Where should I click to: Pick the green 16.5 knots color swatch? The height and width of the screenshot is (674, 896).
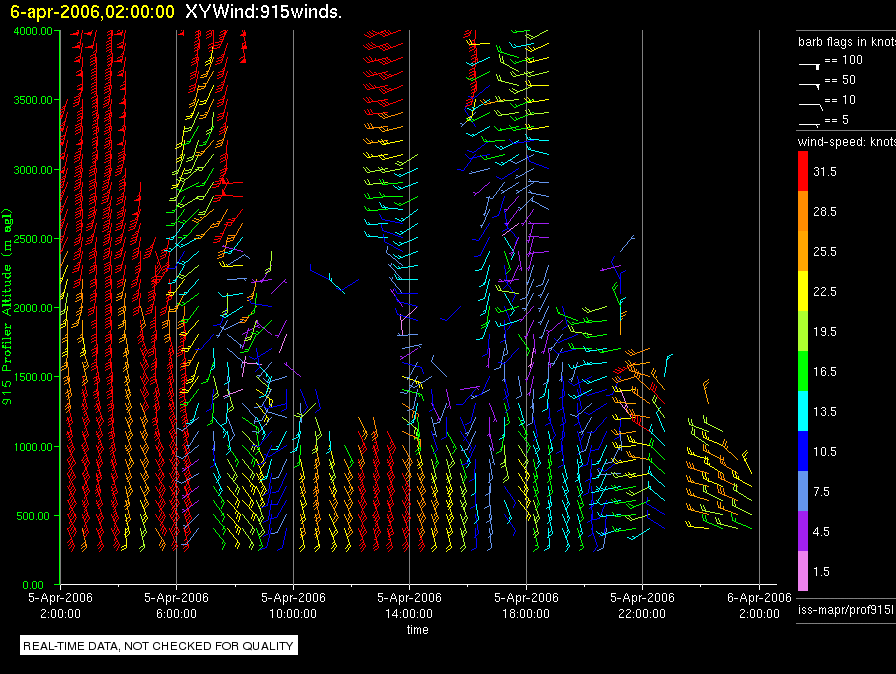[803, 371]
